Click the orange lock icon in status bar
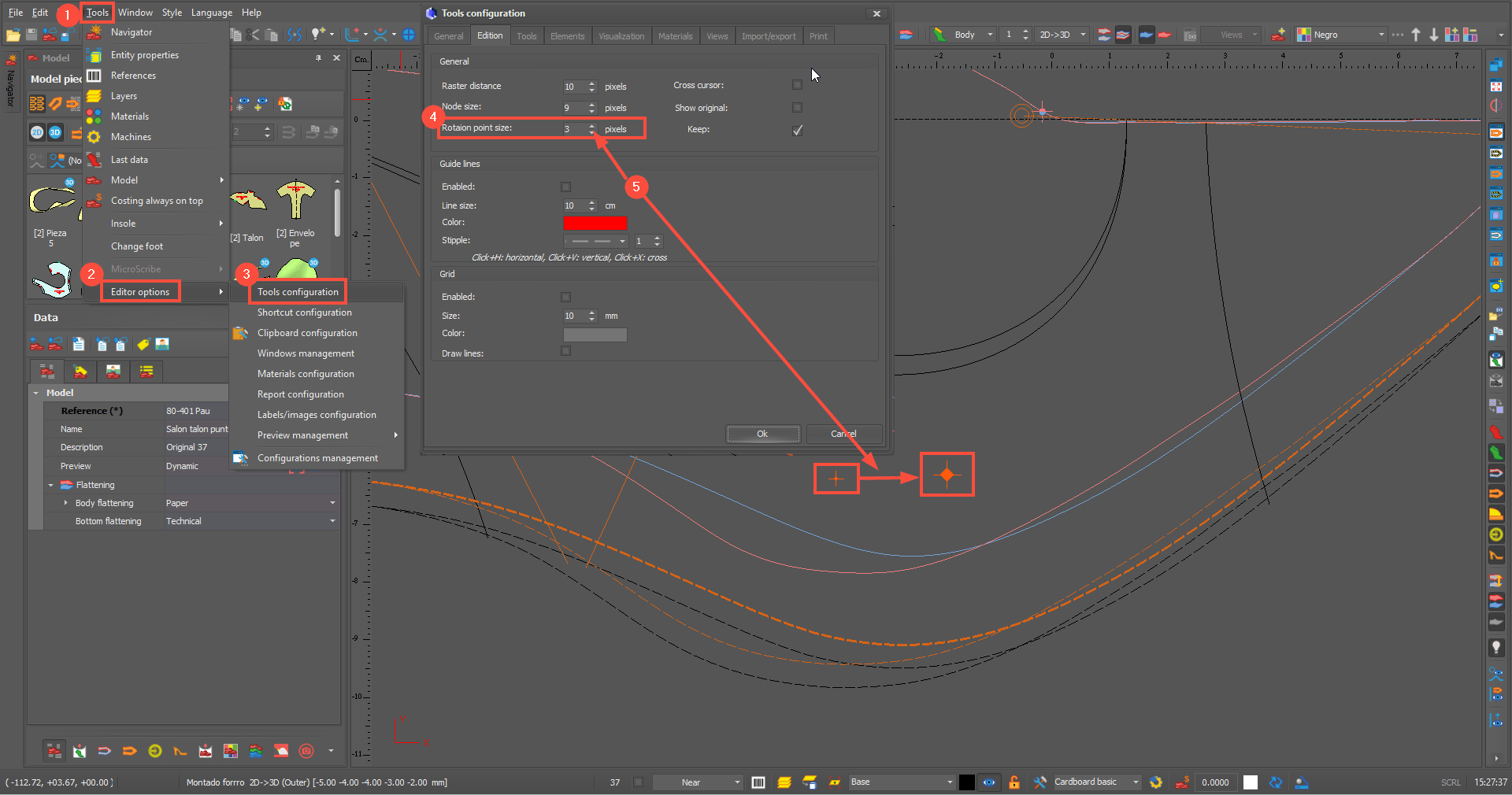Screen dimensions: 1512x795 1014,782
